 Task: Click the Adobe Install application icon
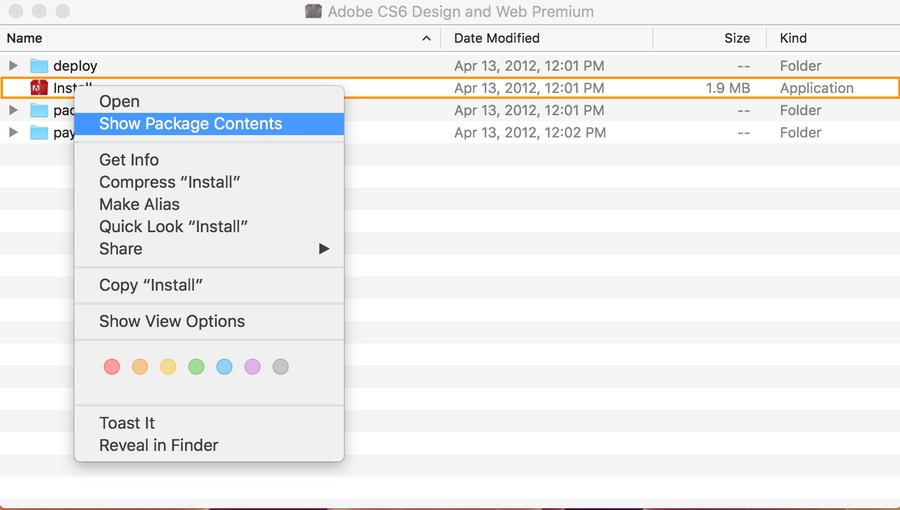39,88
